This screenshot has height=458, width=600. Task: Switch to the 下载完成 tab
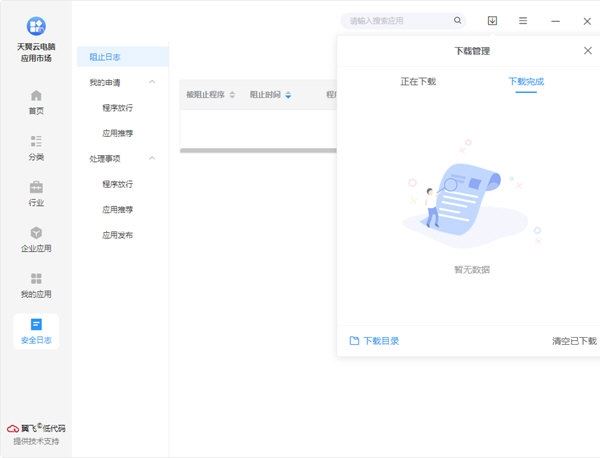[x=526, y=81]
